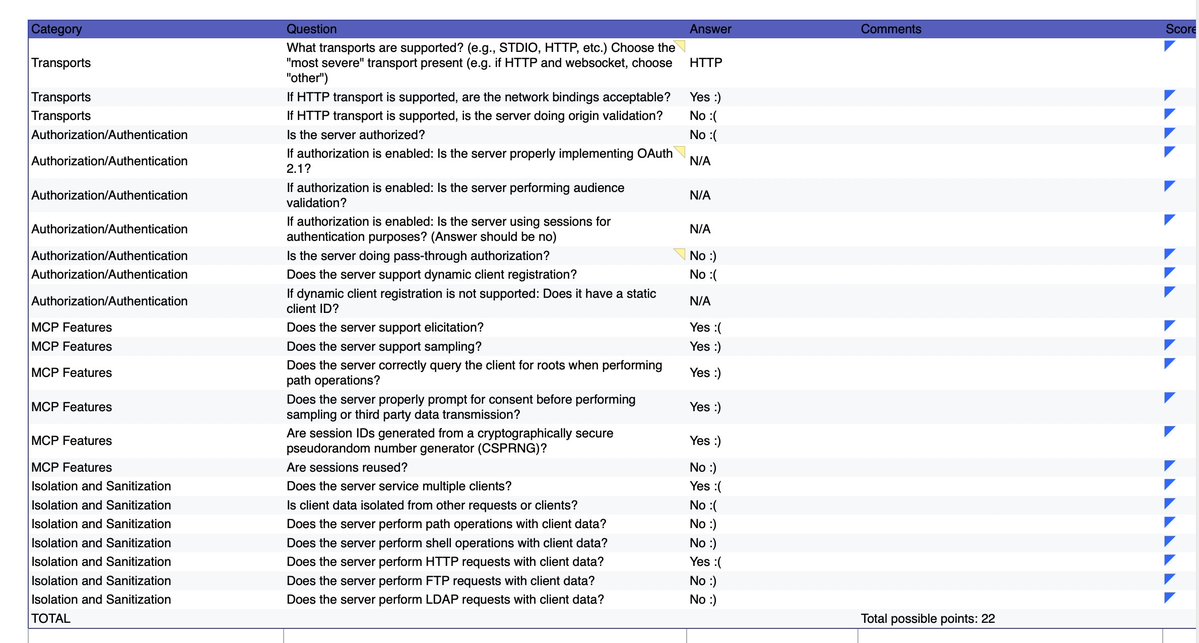1199x643 pixels.
Task: Click the blue score marker for the sessions-for-authentication row
Action: click(x=1169, y=219)
